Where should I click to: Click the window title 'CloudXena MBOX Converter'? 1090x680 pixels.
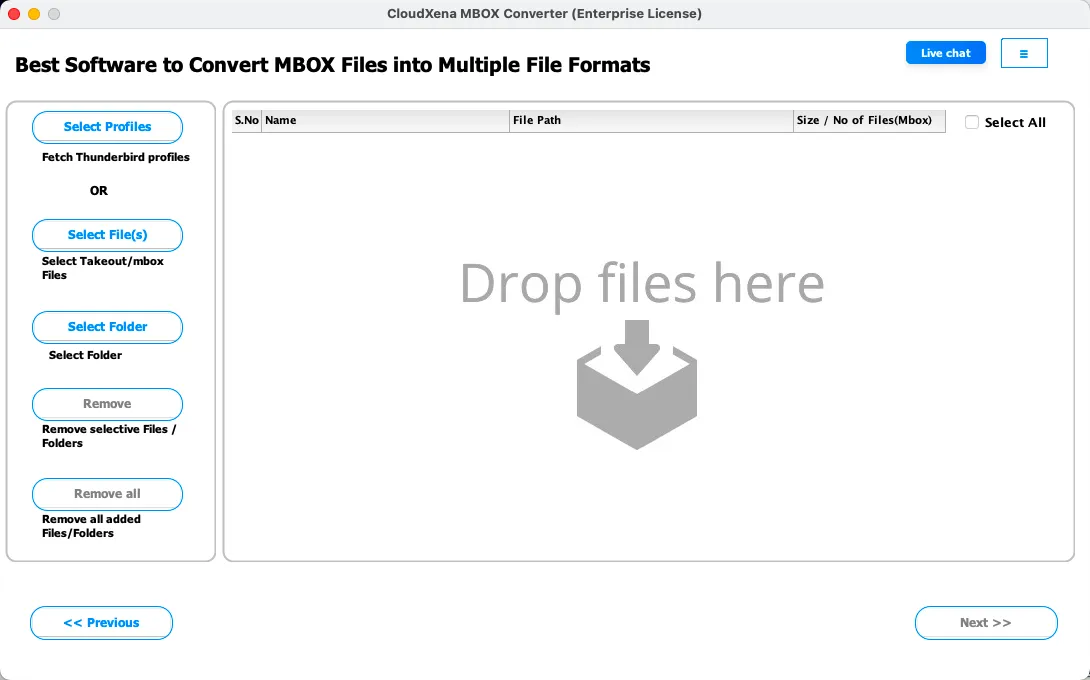click(x=544, y=14)
